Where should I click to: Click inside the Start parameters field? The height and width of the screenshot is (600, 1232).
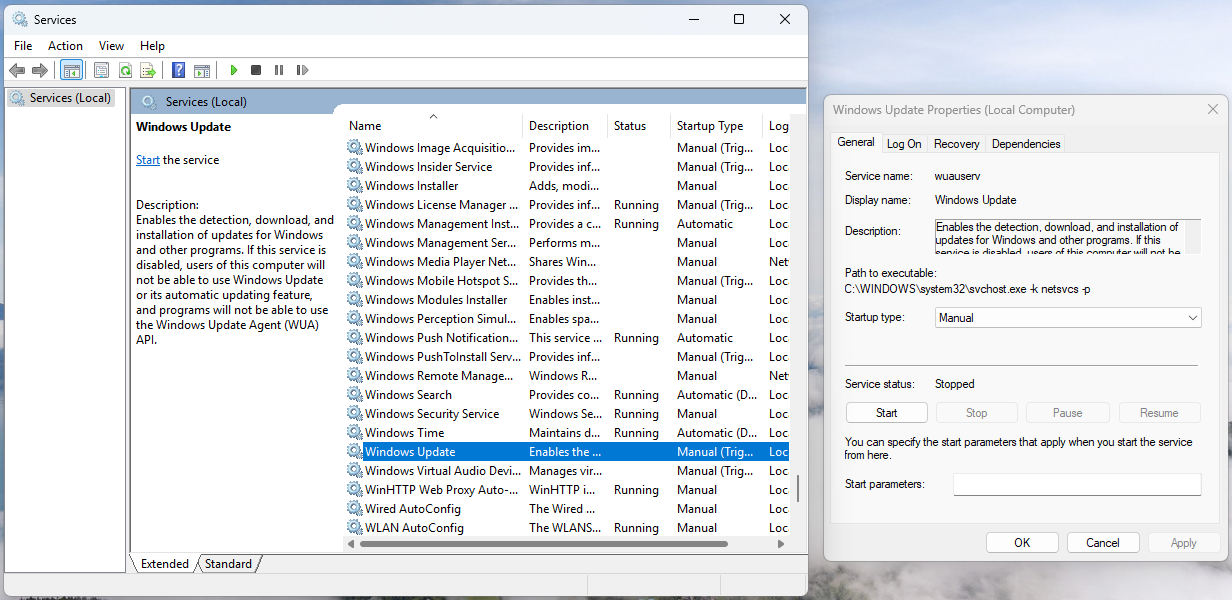1076,485
